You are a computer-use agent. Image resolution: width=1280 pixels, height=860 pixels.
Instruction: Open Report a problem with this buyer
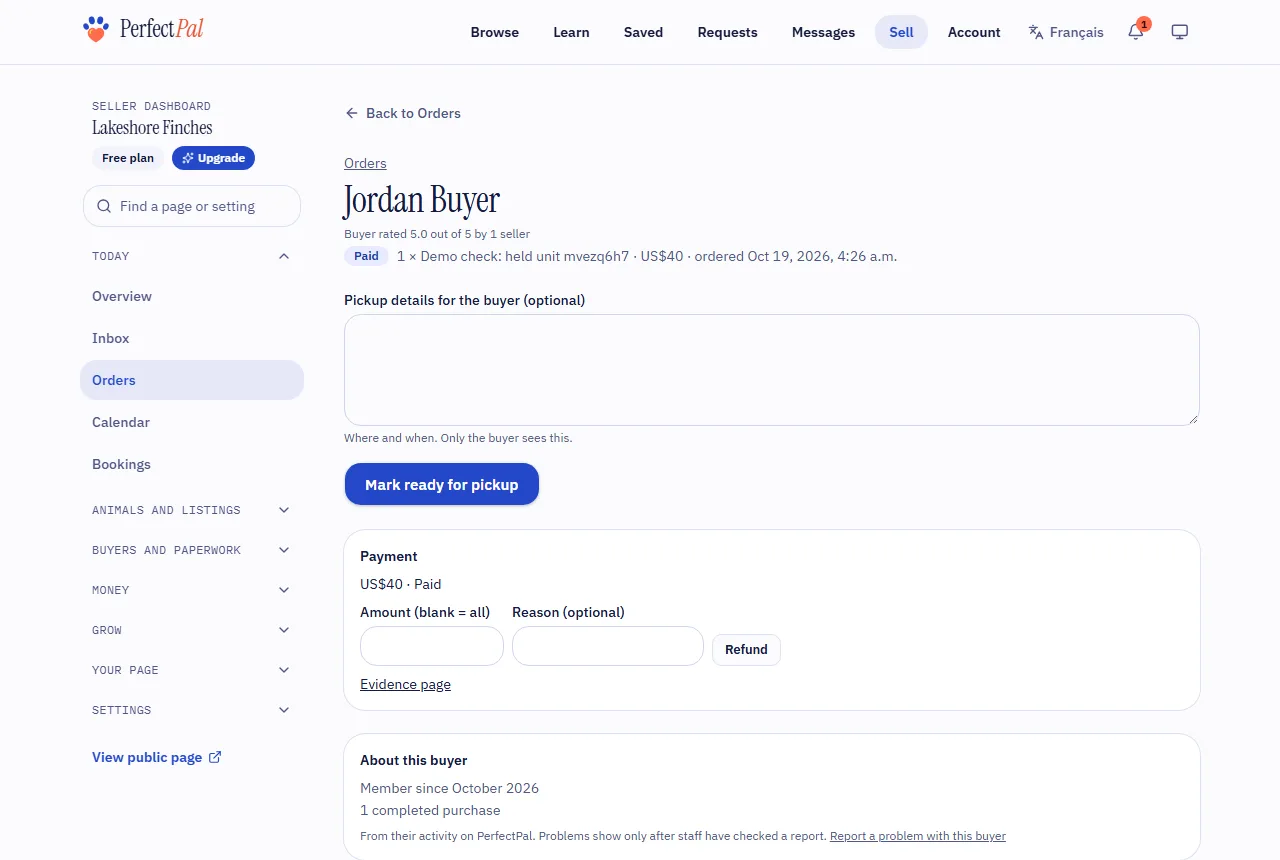coord(918,836)
